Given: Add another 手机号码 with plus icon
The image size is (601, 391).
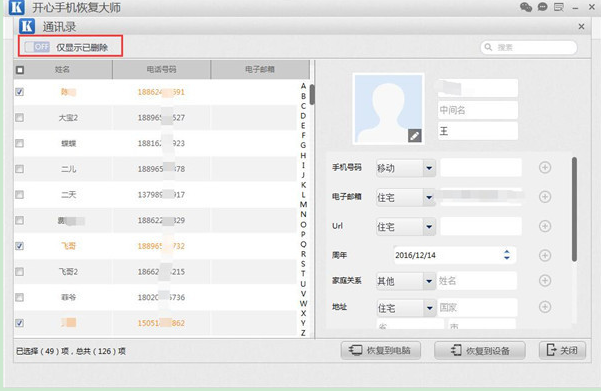Looking at the screenshot, I should pos(545,168).
